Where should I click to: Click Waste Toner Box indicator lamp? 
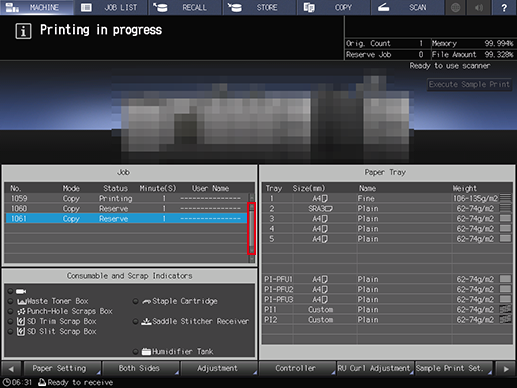(10, 301)
